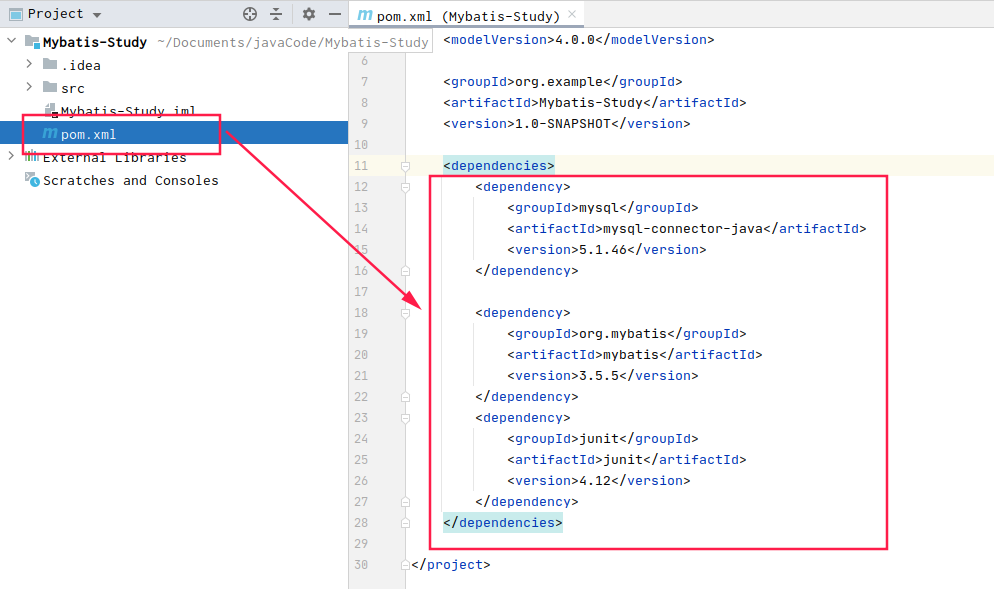The image size is (994, 589).
Task: Click the modelVersion 4.0.0 line
Action: click(579, 40)
